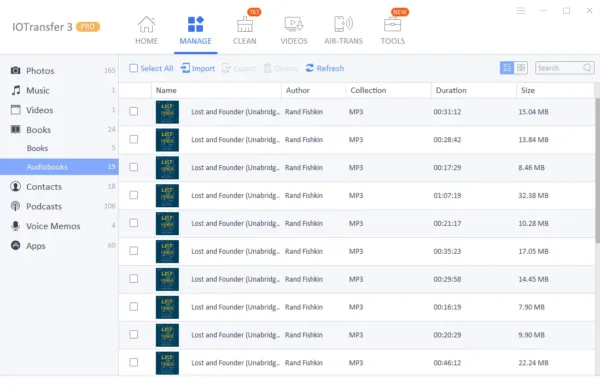This screenshot has width=600, height=391.
Task: Open Apps in the sidebar
Action: [59, 246]
